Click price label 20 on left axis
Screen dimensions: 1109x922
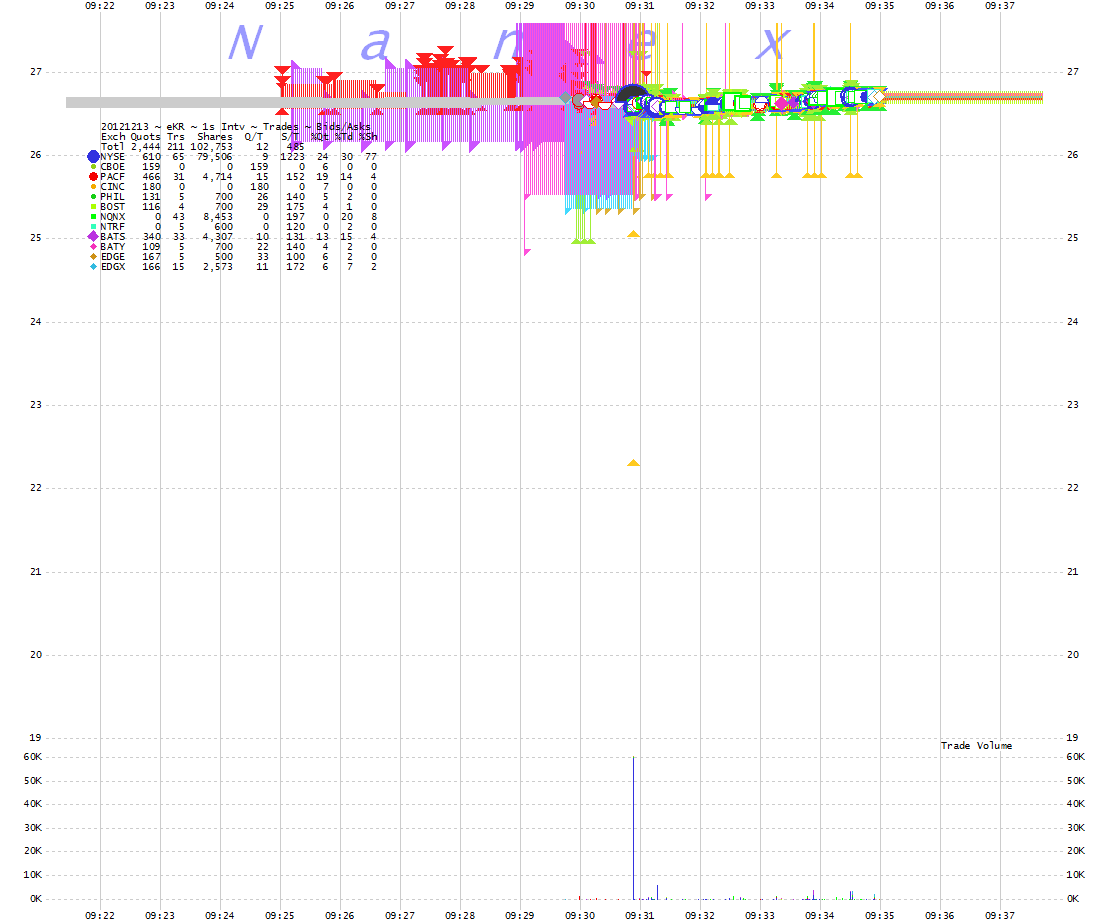point(35,654)
